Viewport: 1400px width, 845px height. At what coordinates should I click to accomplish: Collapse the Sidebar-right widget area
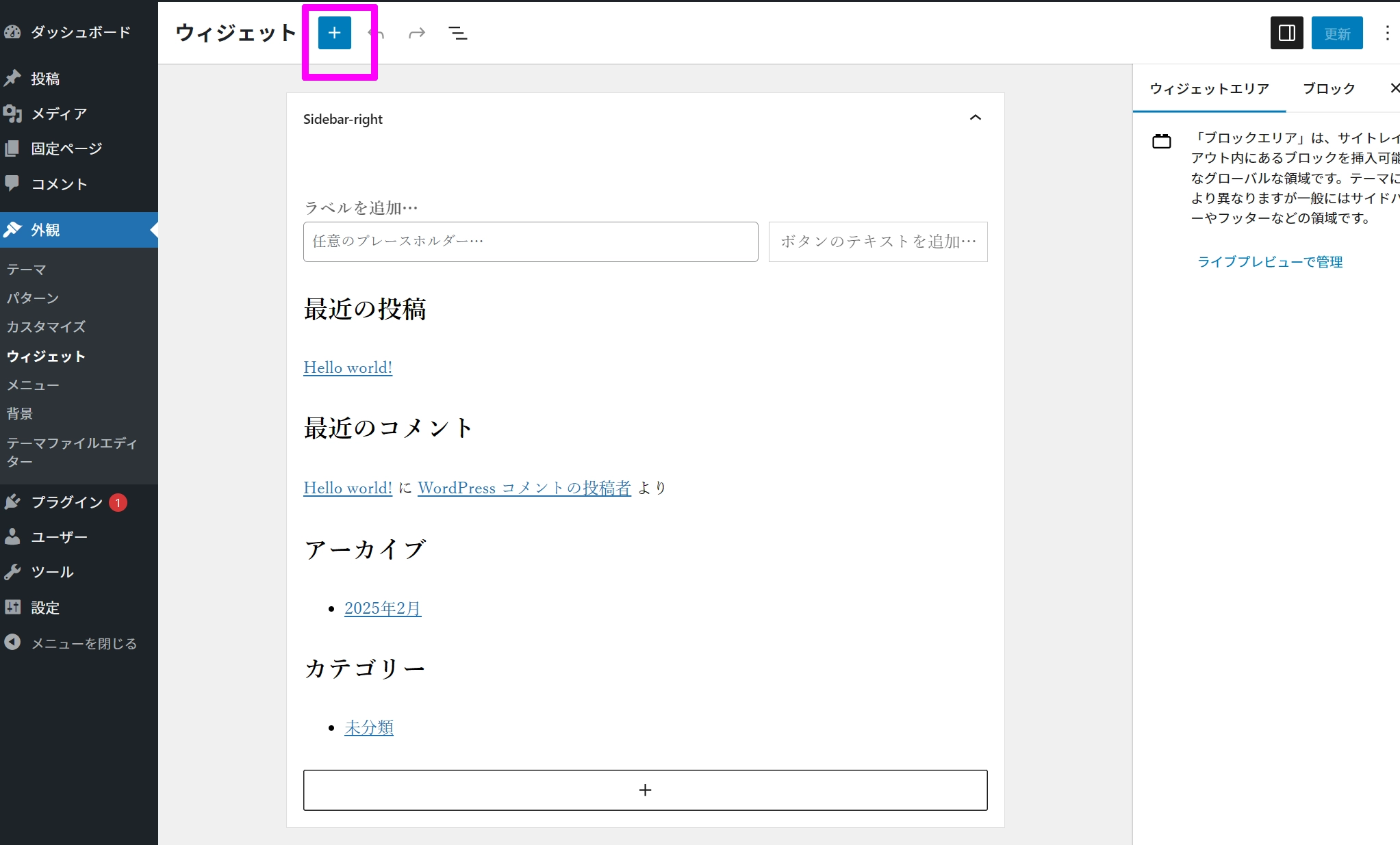975,118
